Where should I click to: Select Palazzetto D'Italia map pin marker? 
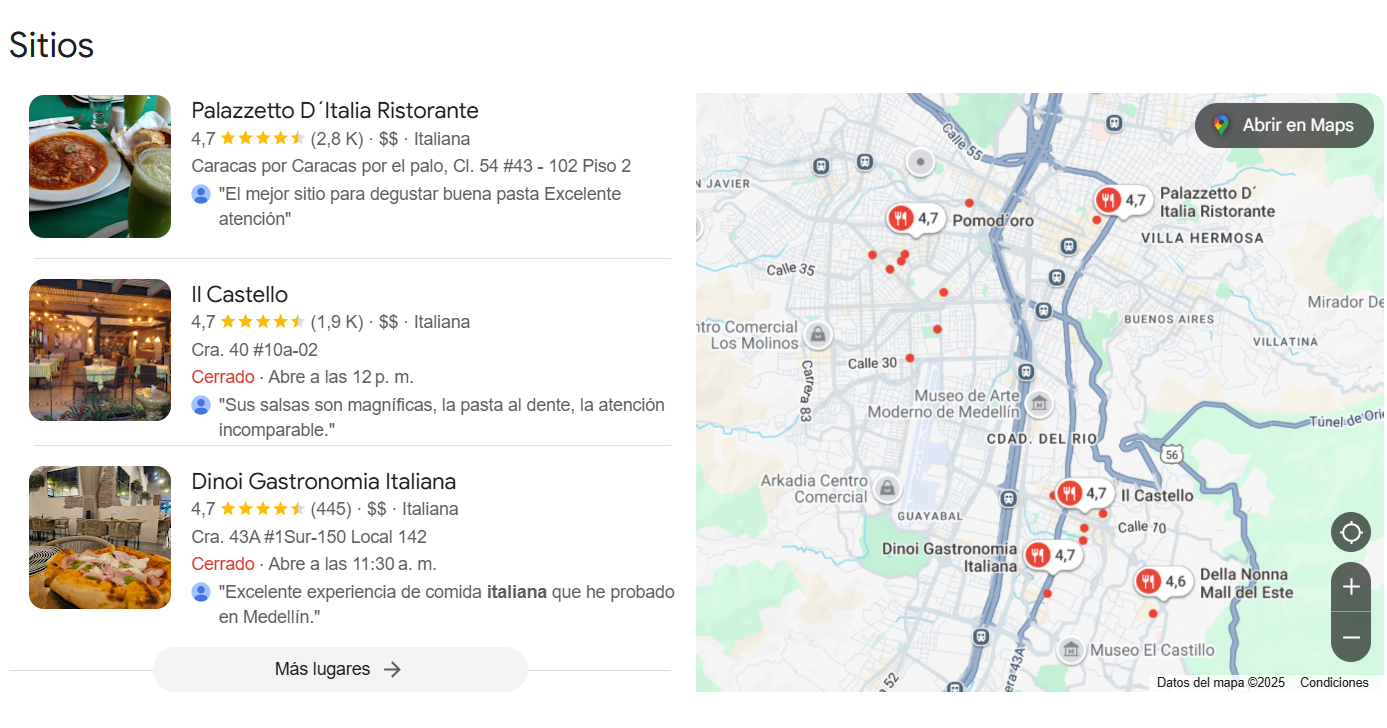(x=1108, y=200)
